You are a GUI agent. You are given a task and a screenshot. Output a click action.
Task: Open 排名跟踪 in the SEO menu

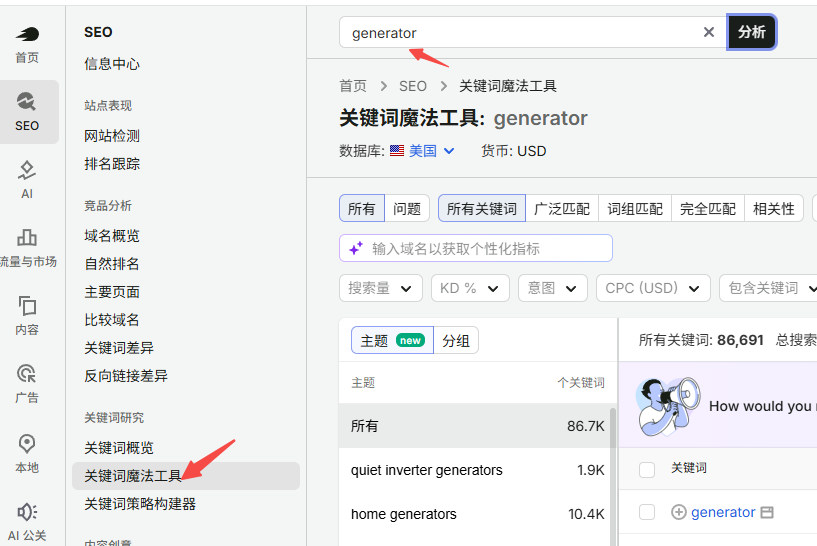click(112, 164)
